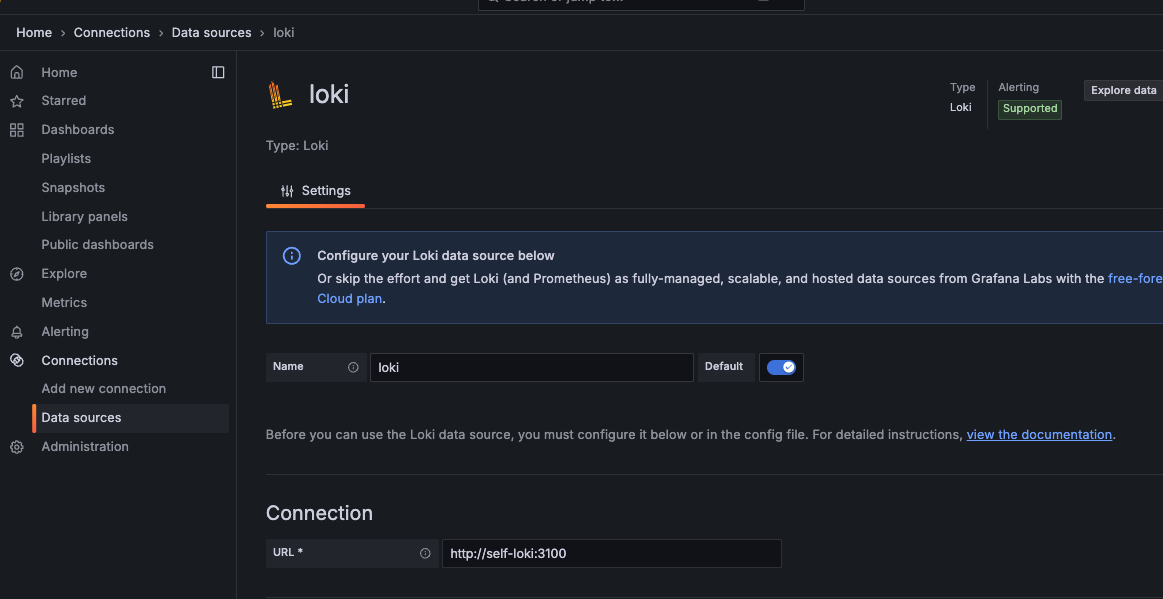The image size is (1163, 599).
Task: Click the Settings tab sliders icon
Action: pyautogui.click(x=287, y=191)
